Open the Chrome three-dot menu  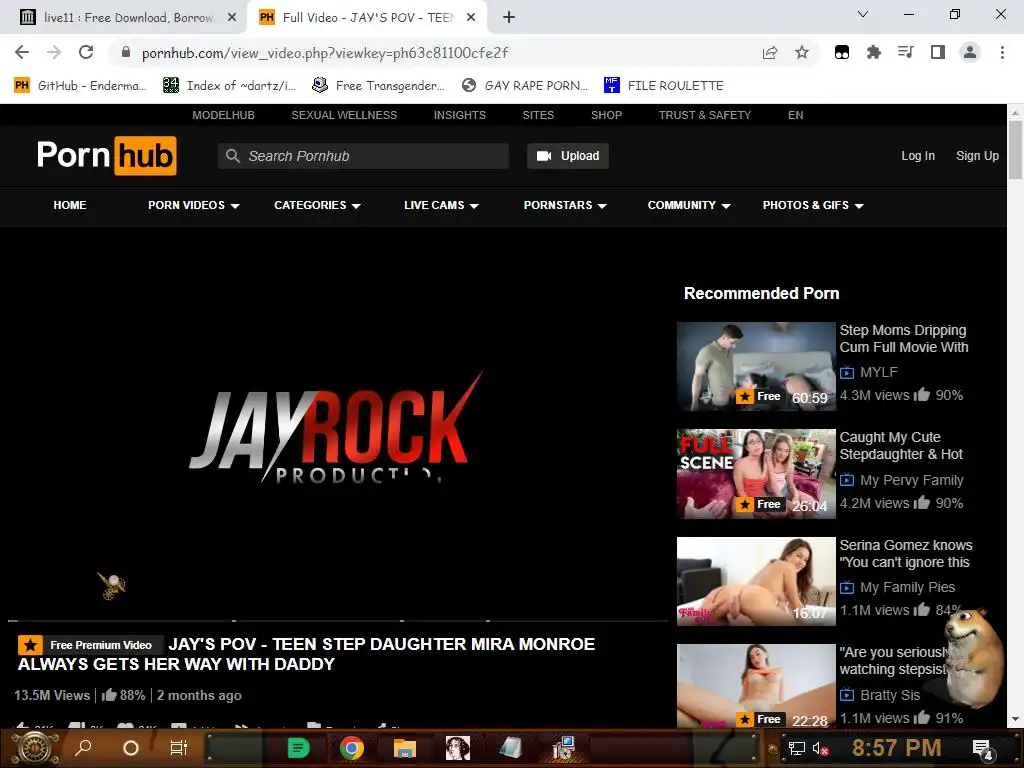[x=1002, y=52]
